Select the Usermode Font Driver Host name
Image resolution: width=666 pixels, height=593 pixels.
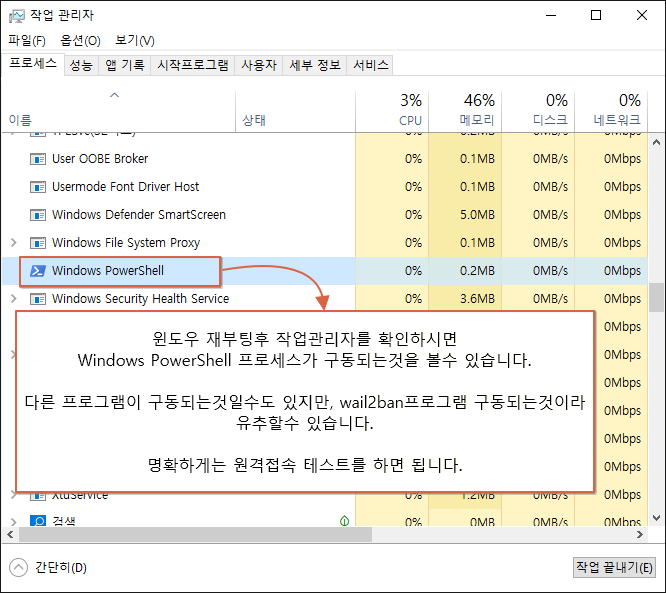coord(125,187)
